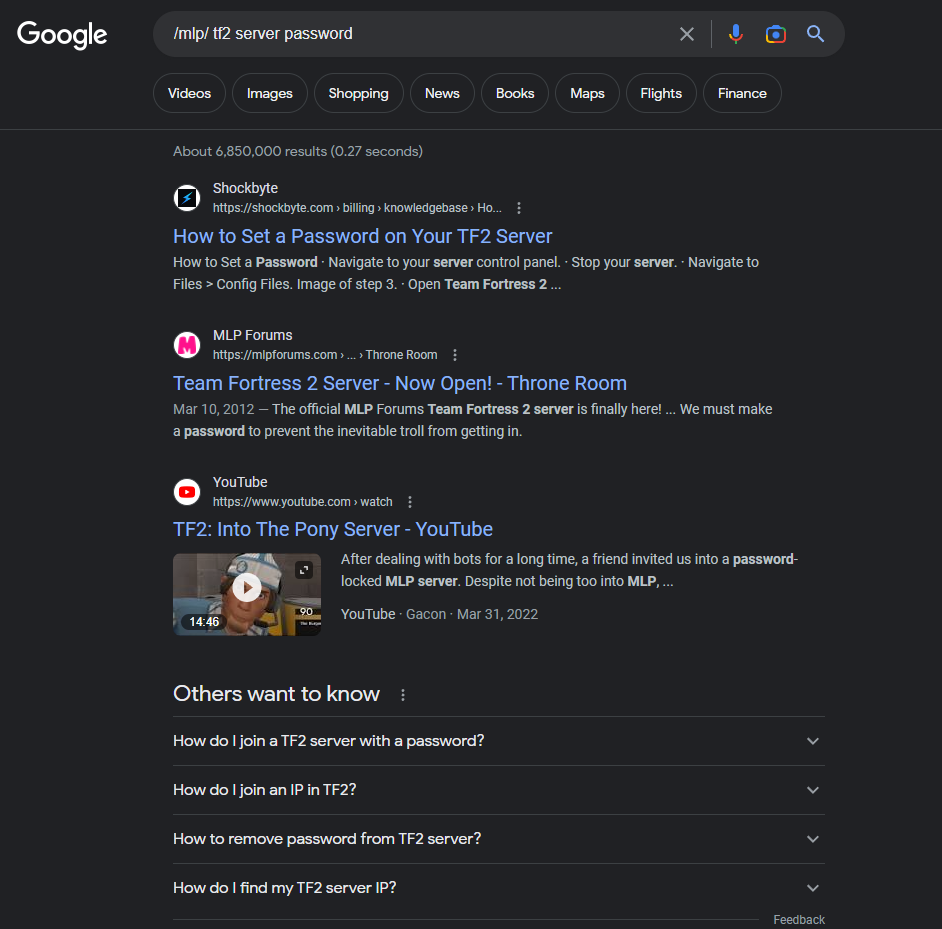
Task: Open the Team Fortress 2 Server Throne Room link
Action: [399, 383]
